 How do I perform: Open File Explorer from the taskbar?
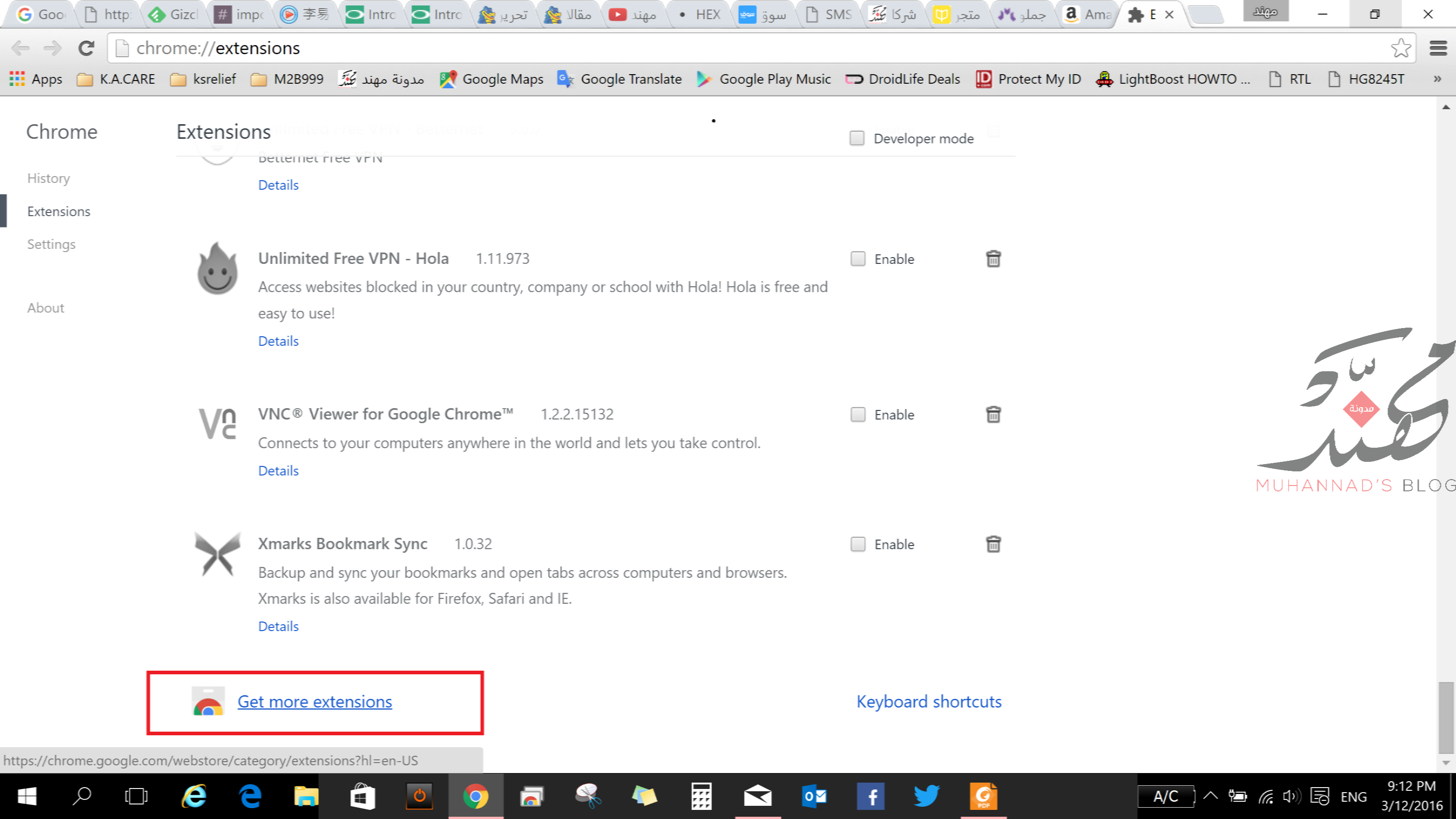pos(306,796)
